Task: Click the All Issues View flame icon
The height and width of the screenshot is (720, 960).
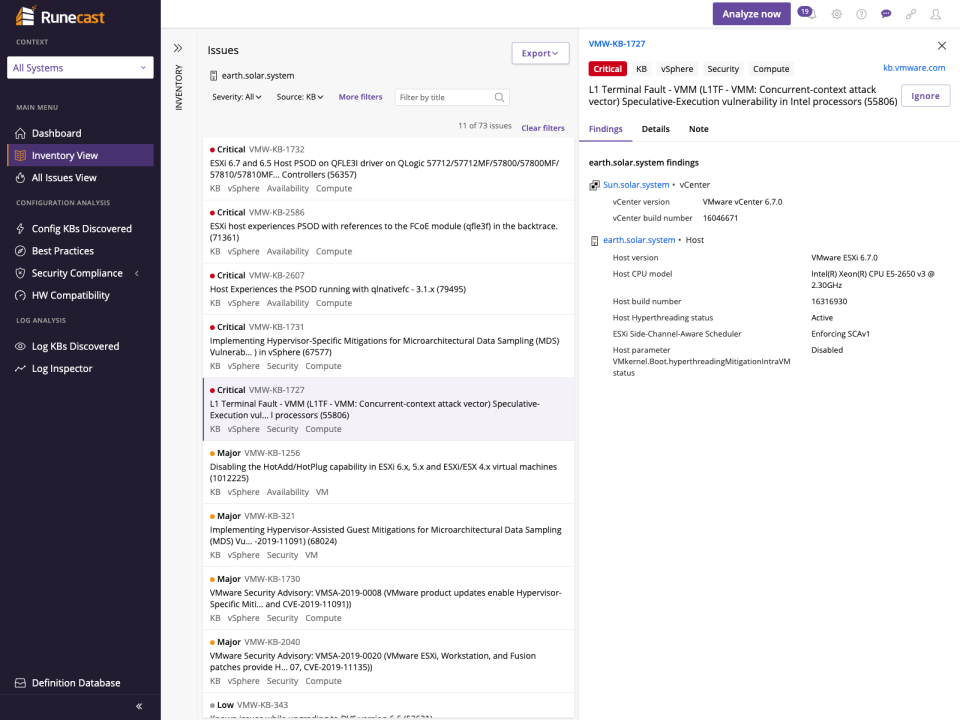Action: pos(20,178)
